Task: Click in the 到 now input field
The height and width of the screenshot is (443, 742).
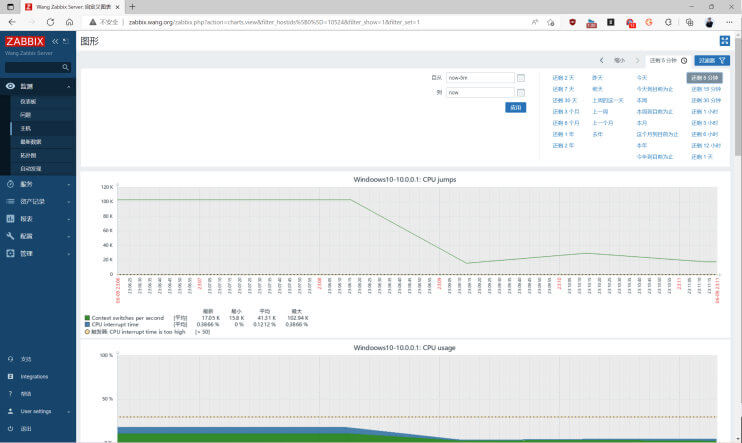Action: pyautogui.click(x=480, y=92)
